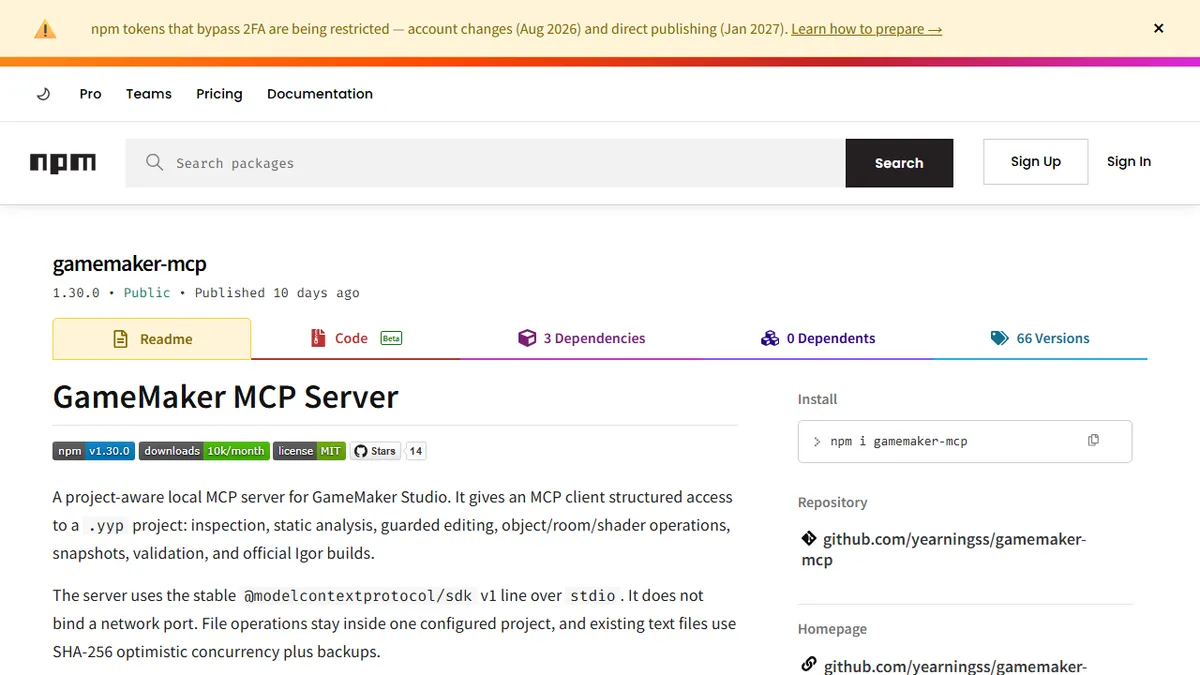Focus the Search packages input field
The height and width of the screenshot is (675, 1200).
pos(485,163)
